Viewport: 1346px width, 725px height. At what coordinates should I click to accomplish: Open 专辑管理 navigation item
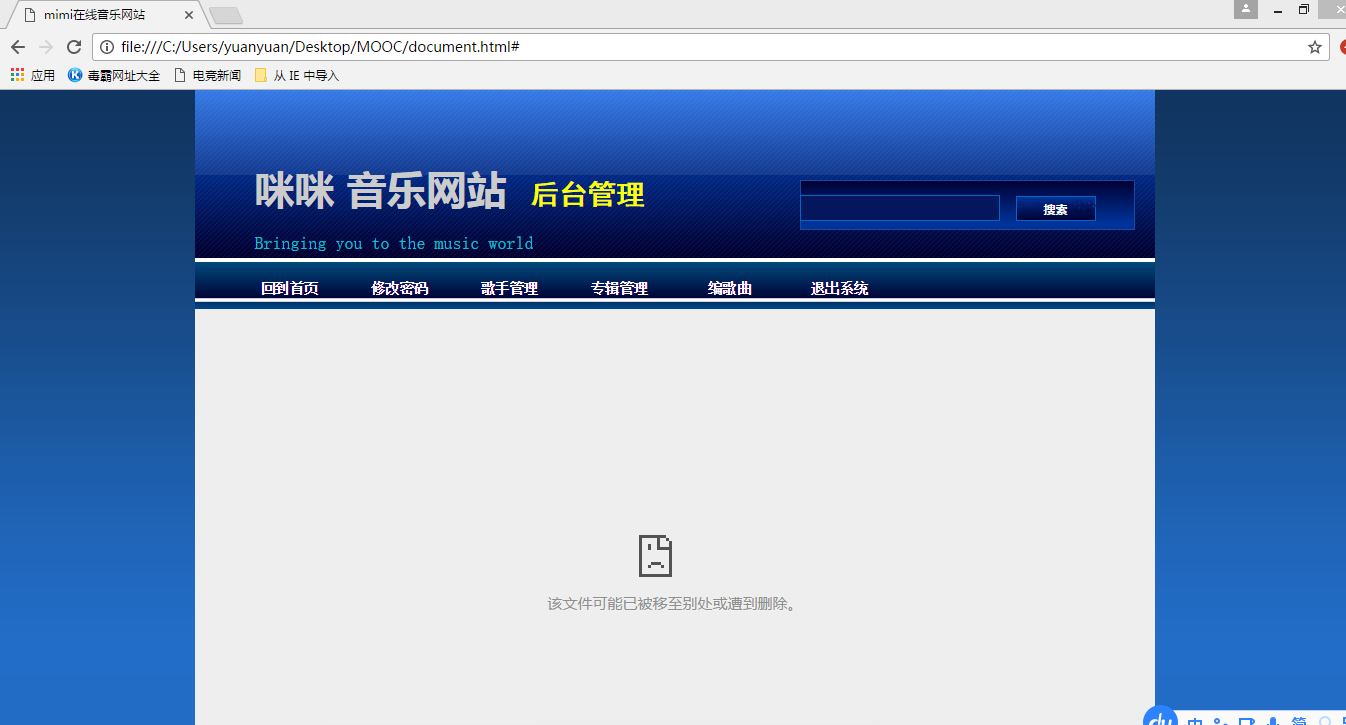pos(620,288)
